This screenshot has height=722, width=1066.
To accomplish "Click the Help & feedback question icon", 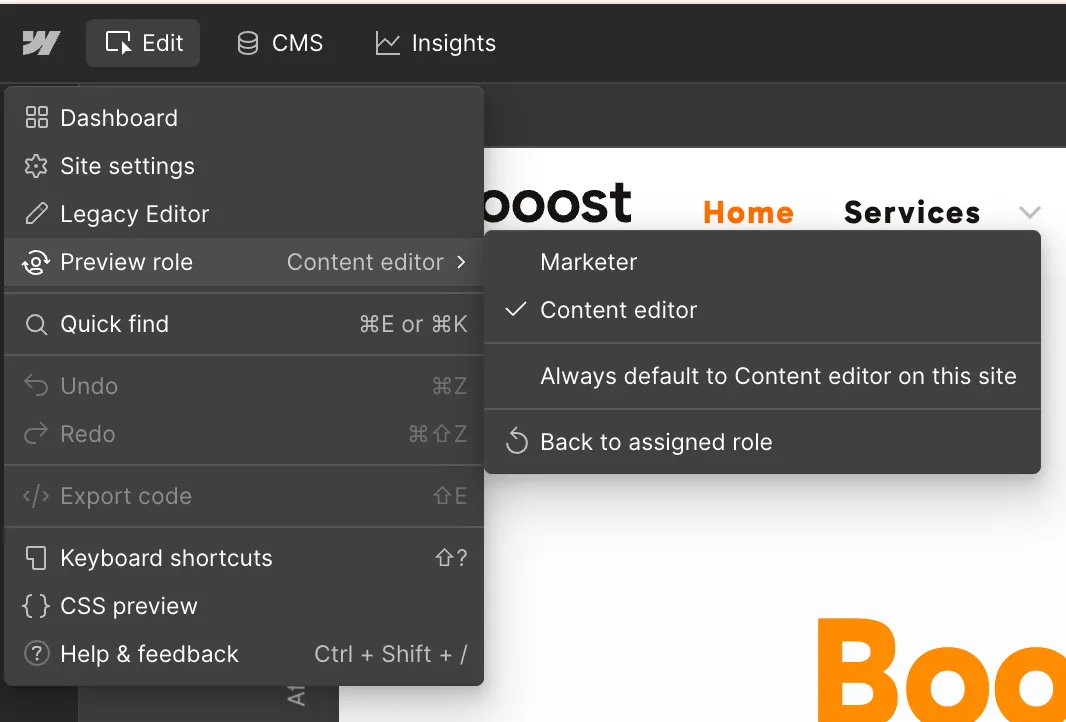I will point(36,654).
